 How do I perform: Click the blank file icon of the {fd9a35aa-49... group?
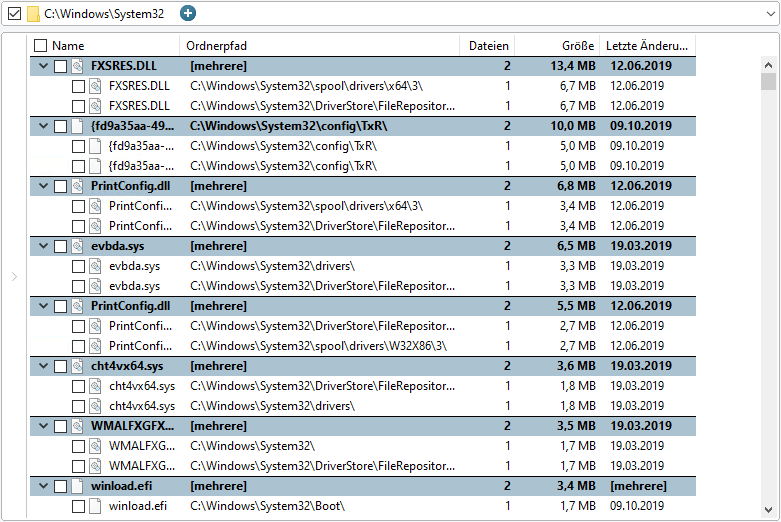(x=77, y=126)
